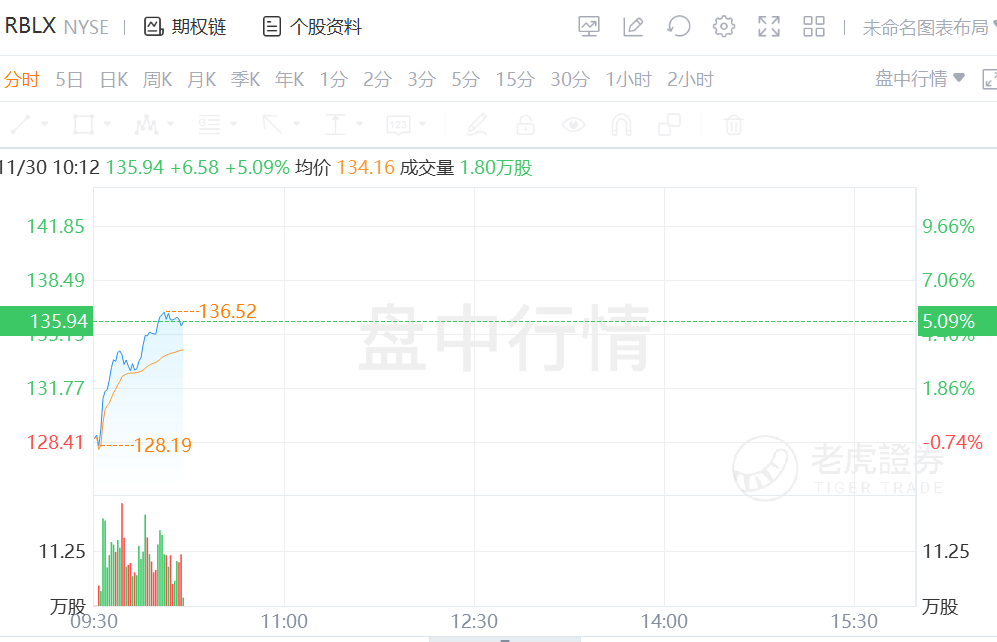The image size is (997, 642).
Task: Select the 15分 interval tab
Action: tap(515, 79)
